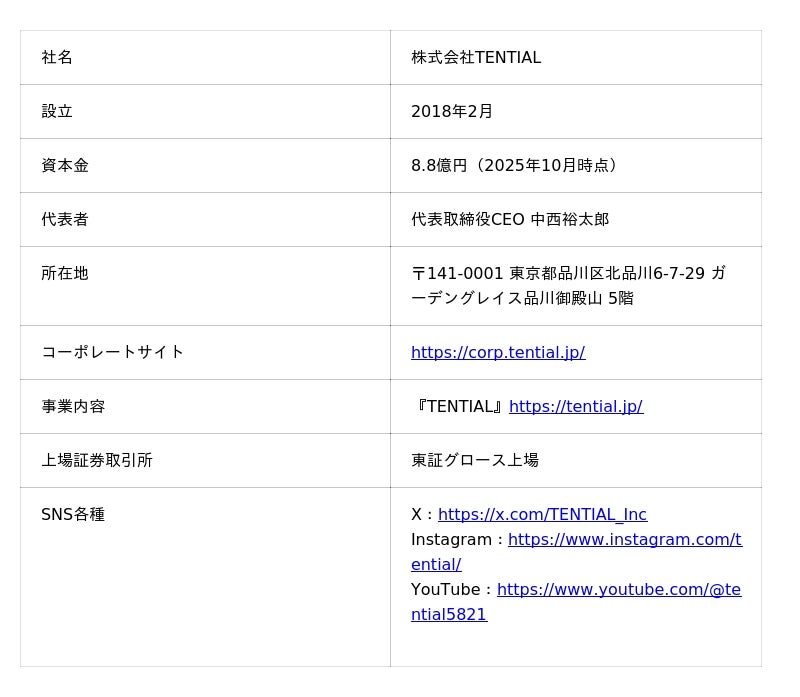The height and width of the screenshot is (697, 800).
Task: Select the コーポレートサイト label cell
Action: click(x=113, y=352)
